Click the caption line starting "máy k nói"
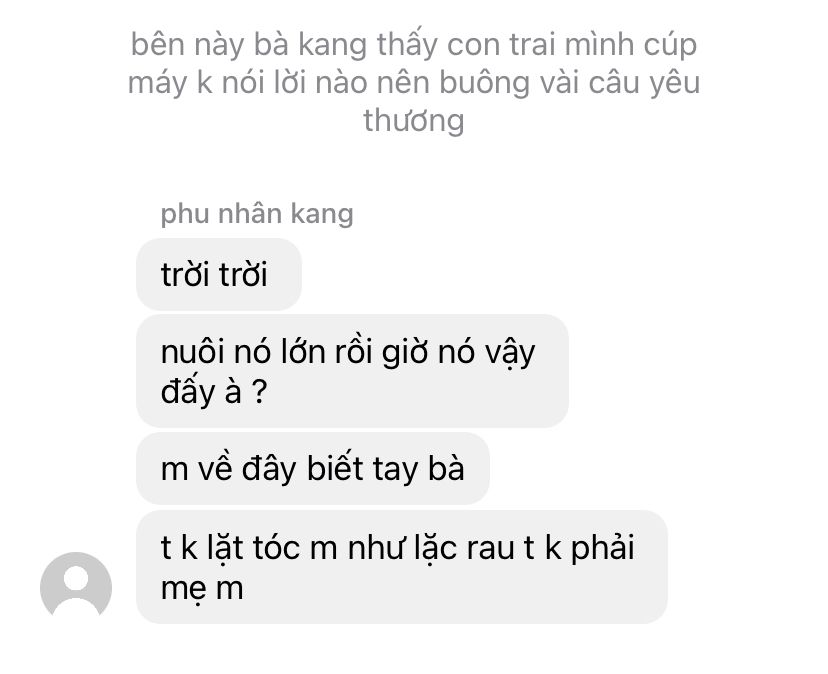The width and height of the screenshot is (828, 674). (x=414, y=83)
